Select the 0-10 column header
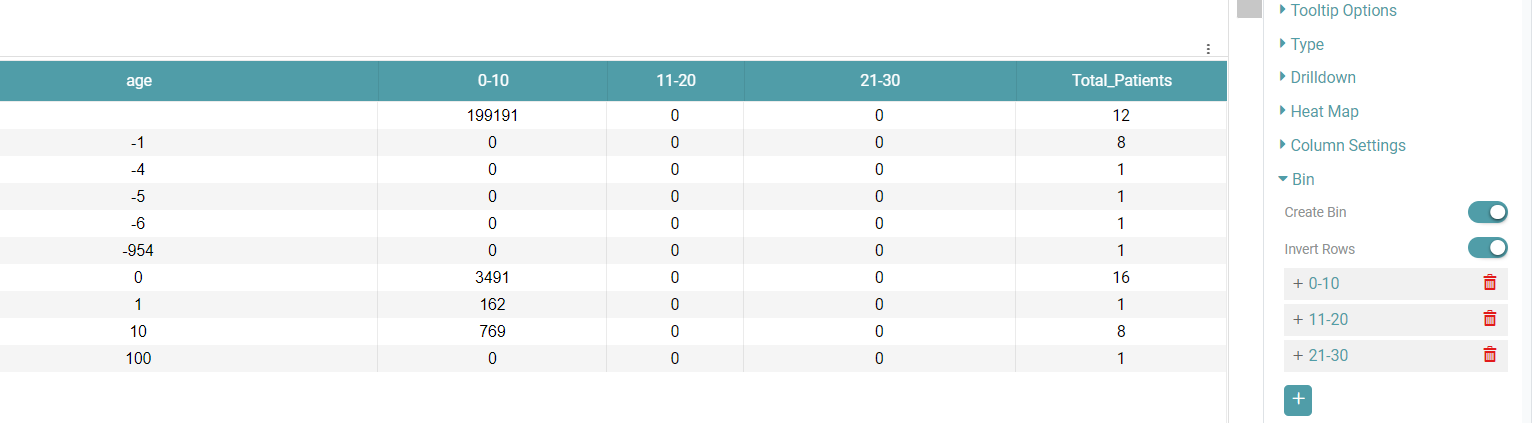This screenshot has height=423, width=1535. point(492,81)
